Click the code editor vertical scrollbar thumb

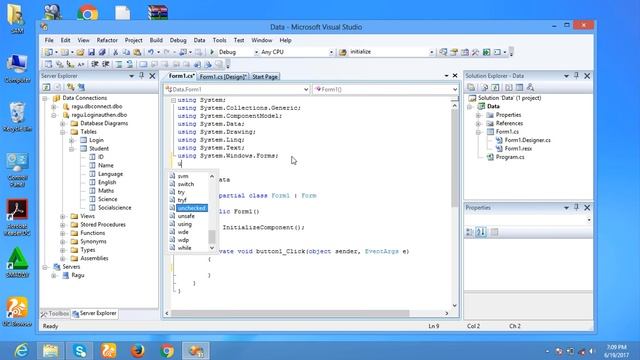tap(455, 157)
